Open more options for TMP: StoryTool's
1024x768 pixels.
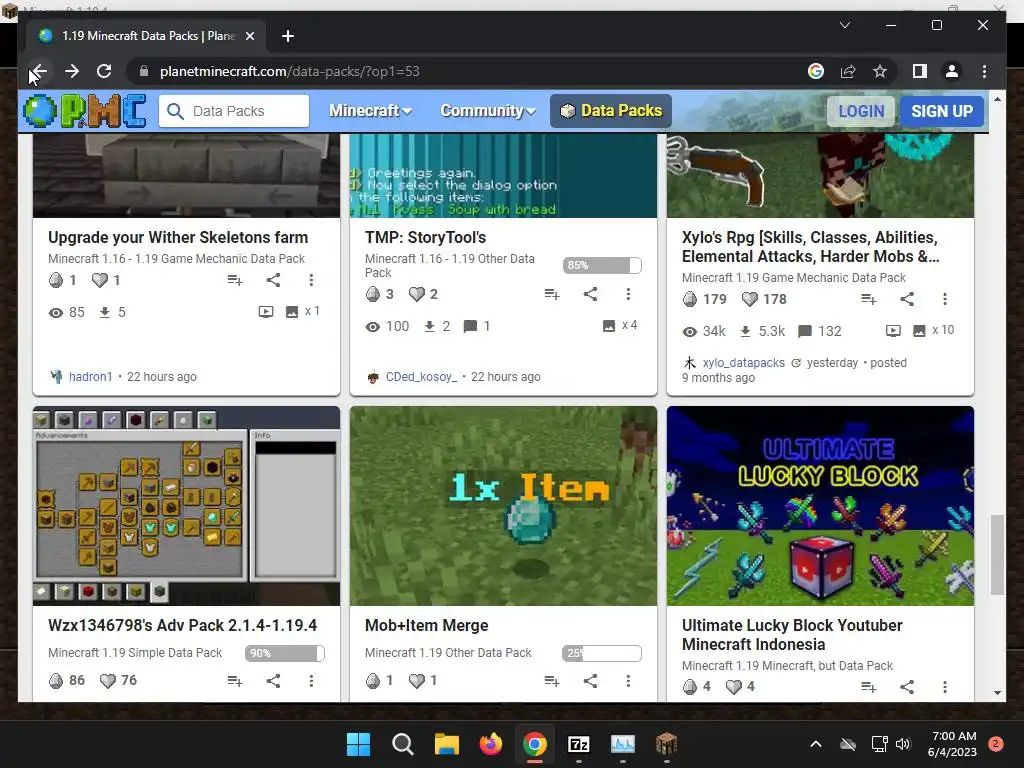click(628, 294)
